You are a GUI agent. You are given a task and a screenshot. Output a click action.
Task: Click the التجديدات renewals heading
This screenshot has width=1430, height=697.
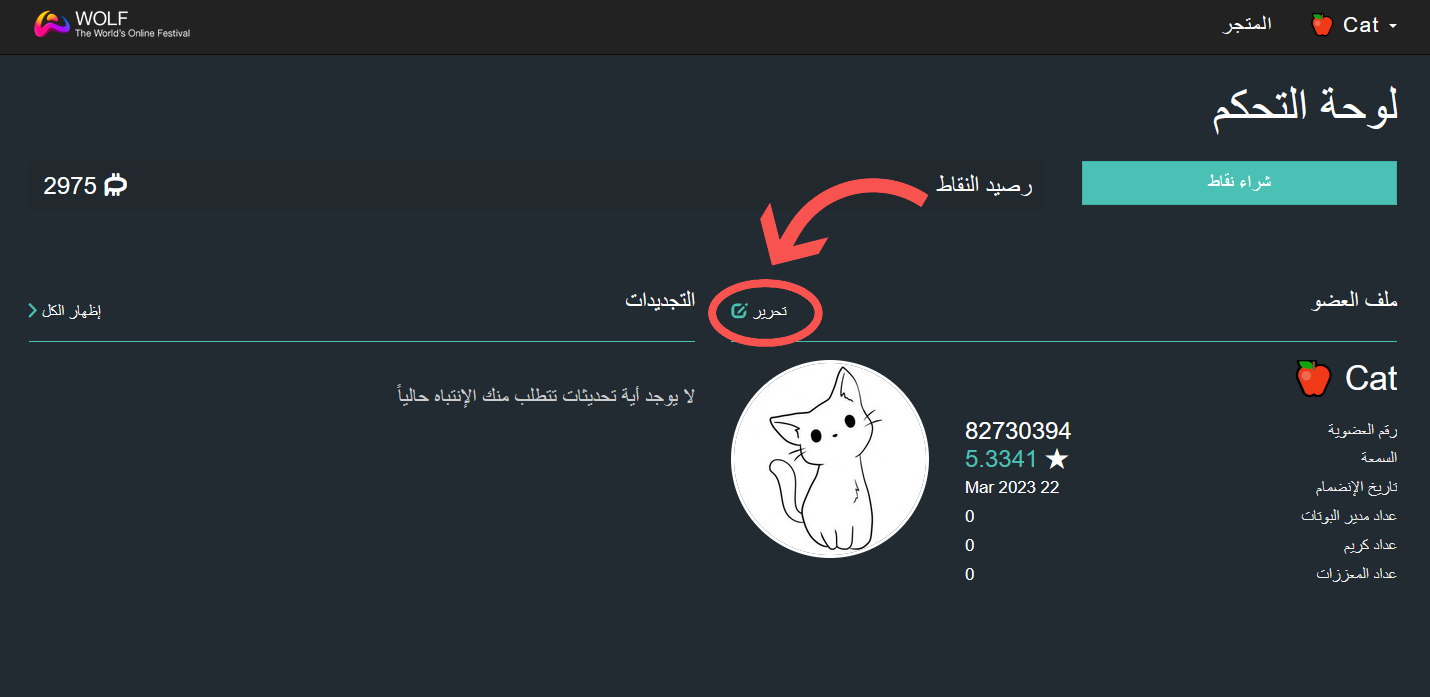660,300
